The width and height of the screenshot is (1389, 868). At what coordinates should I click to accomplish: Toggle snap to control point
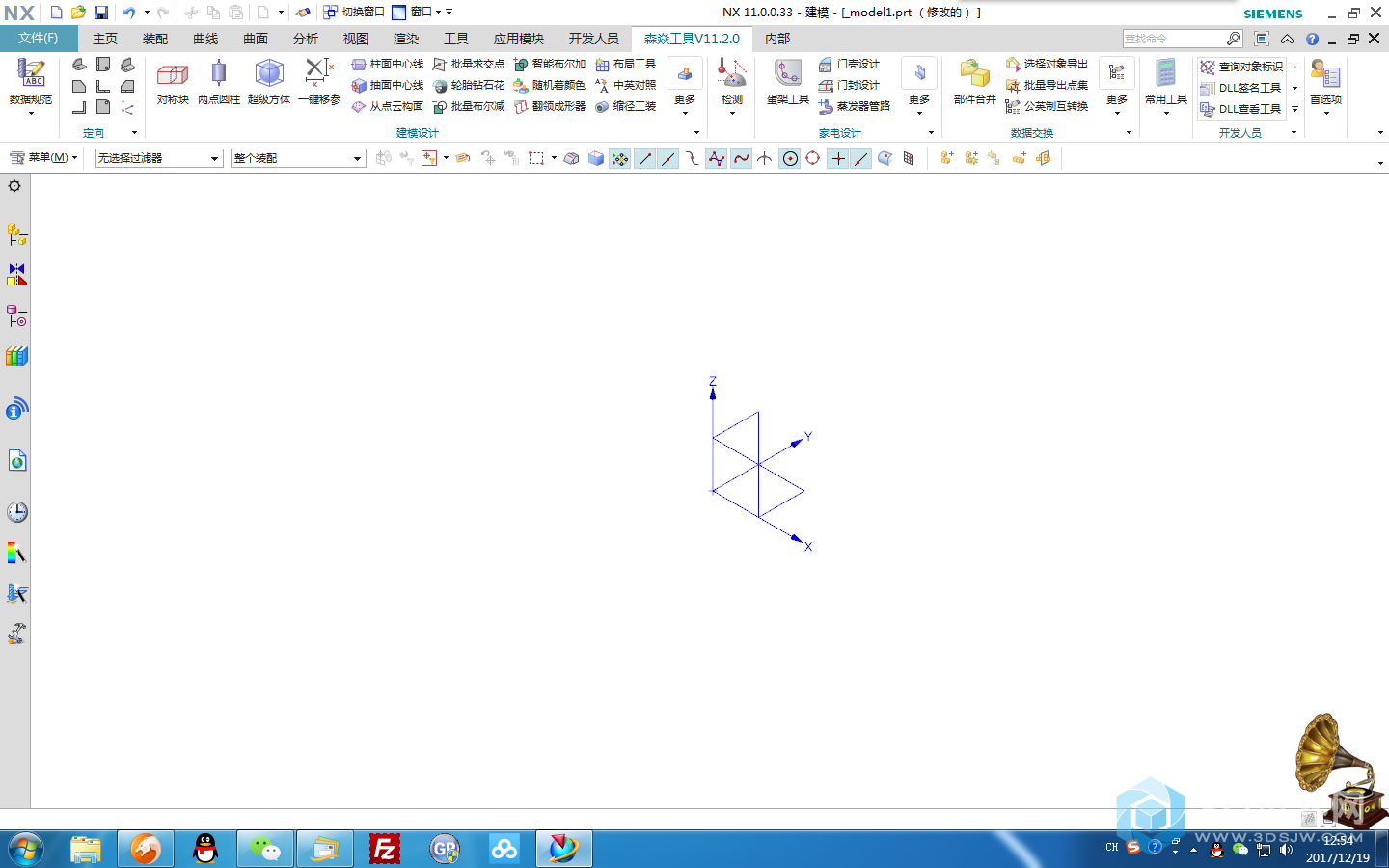692,158
